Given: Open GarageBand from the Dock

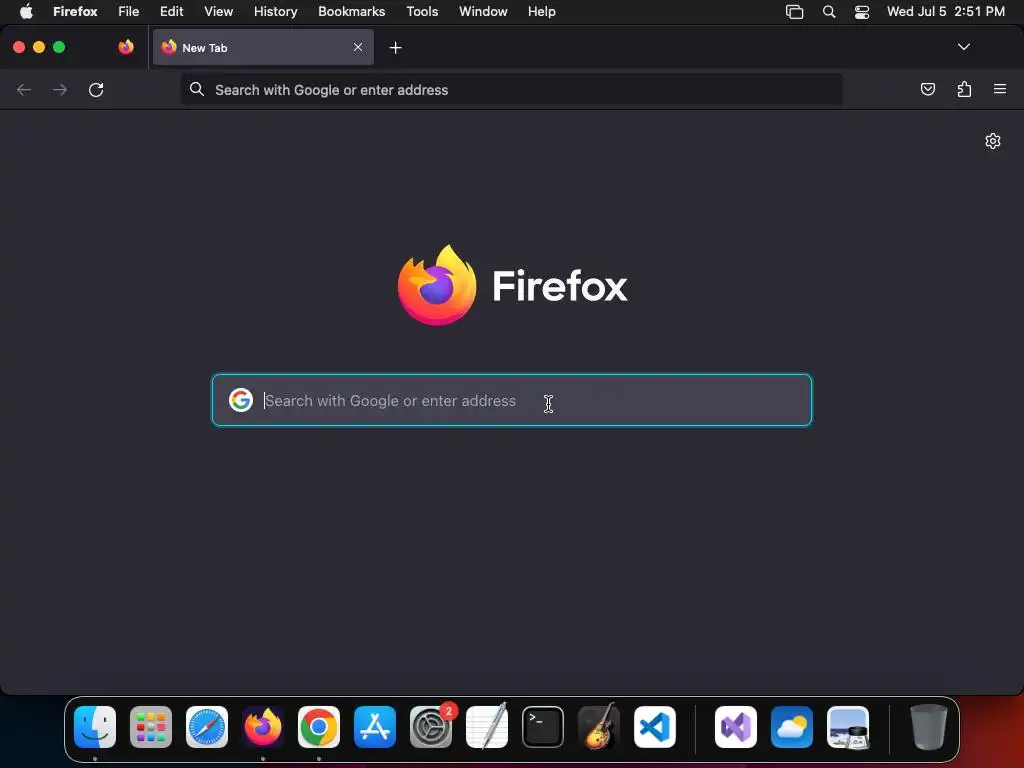Looking at the screenshot, I should coord(599,727).
